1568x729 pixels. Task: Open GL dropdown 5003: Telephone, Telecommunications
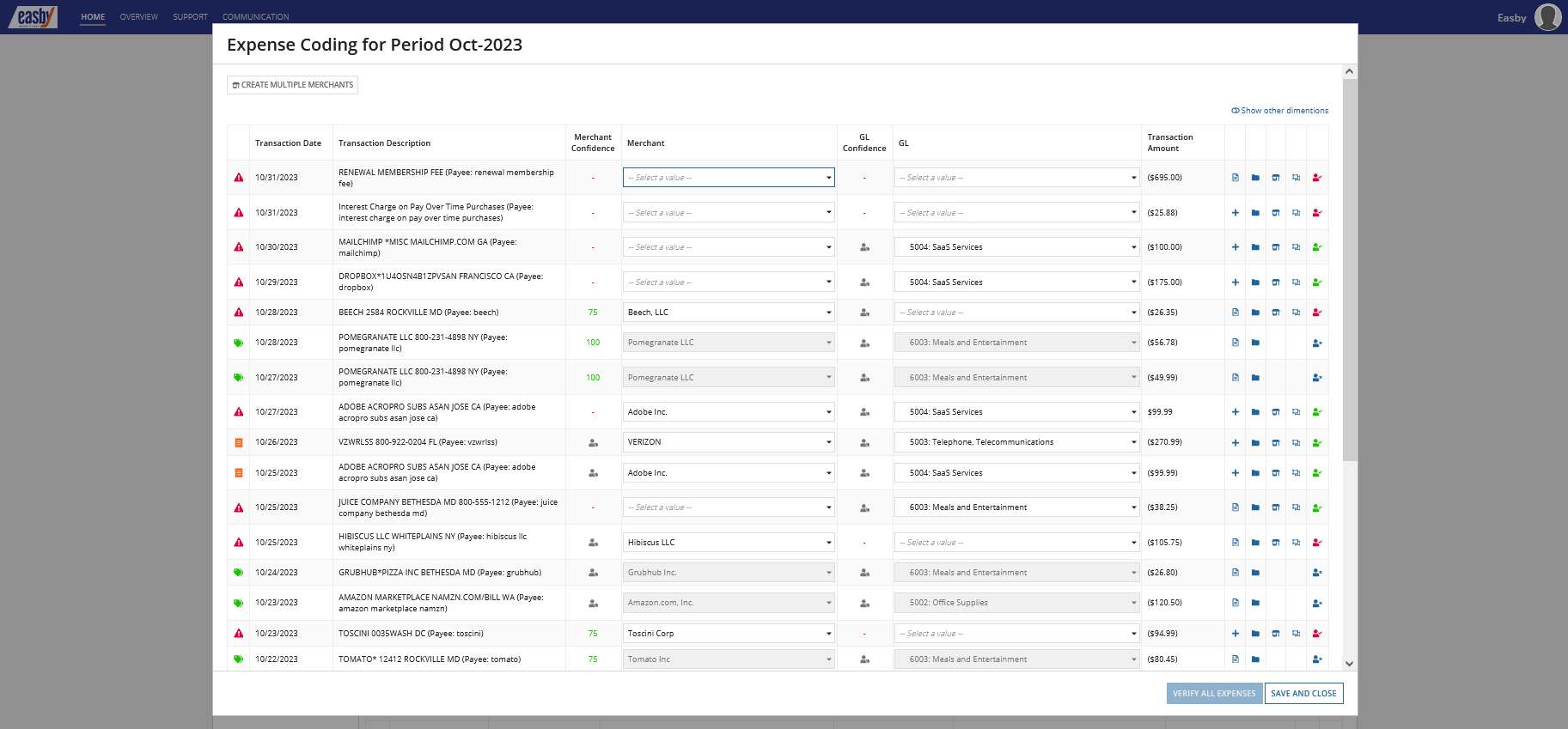[x=1017, y=442]
